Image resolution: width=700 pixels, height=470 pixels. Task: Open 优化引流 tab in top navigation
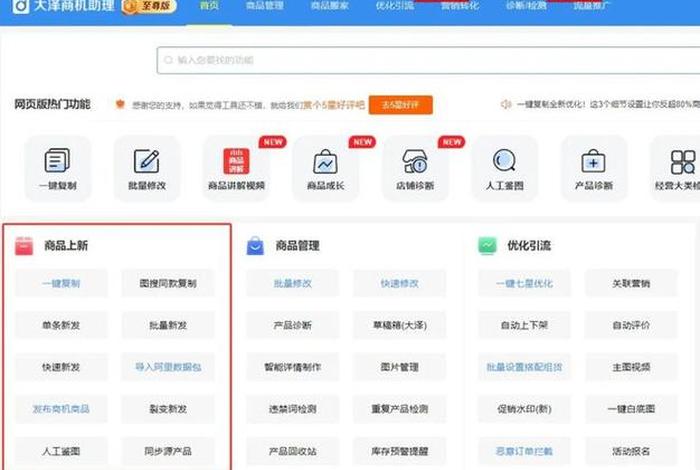(x=395, y=6)
